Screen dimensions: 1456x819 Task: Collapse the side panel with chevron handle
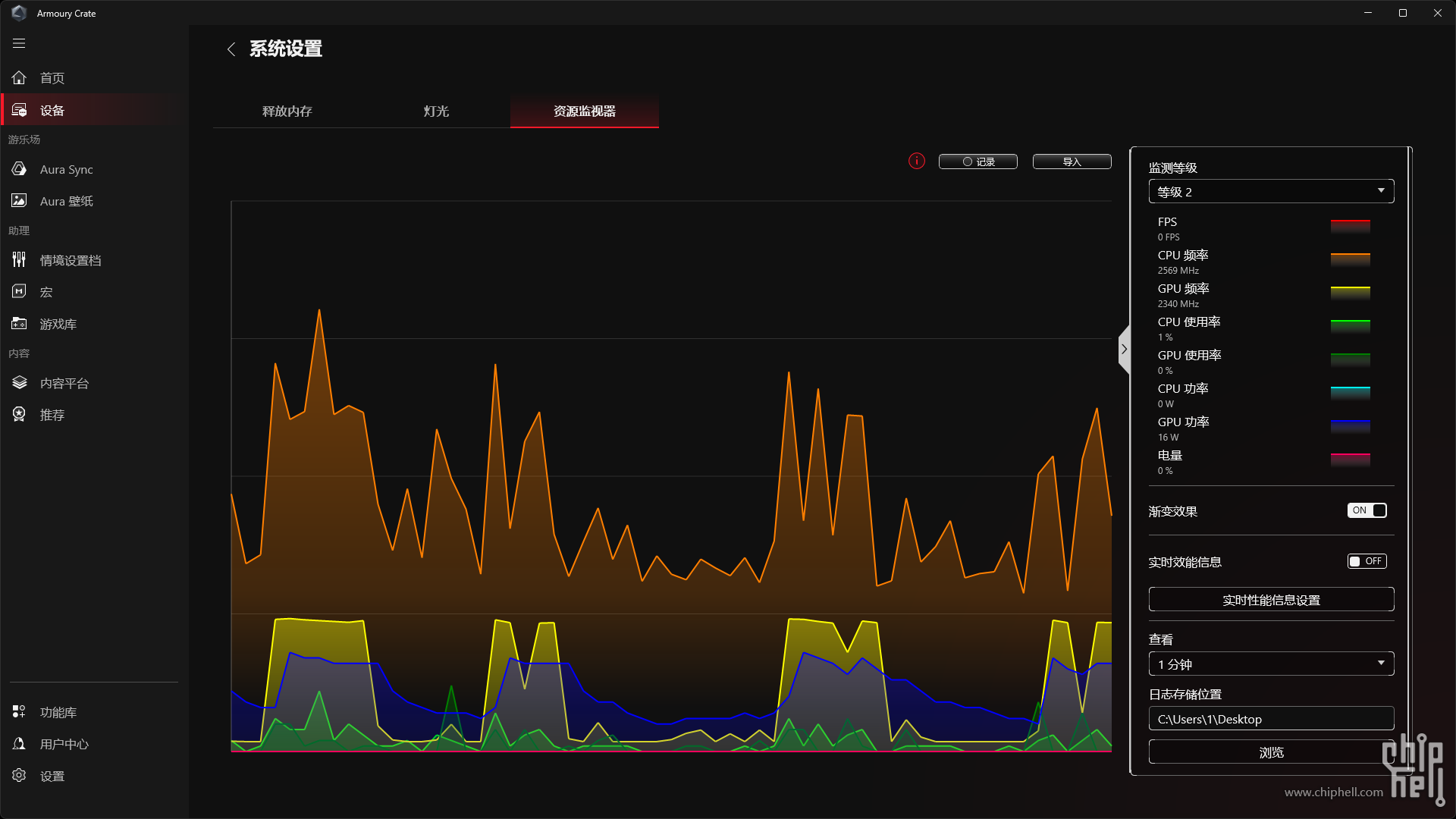pyautogui.click(x=1124, y=350)
